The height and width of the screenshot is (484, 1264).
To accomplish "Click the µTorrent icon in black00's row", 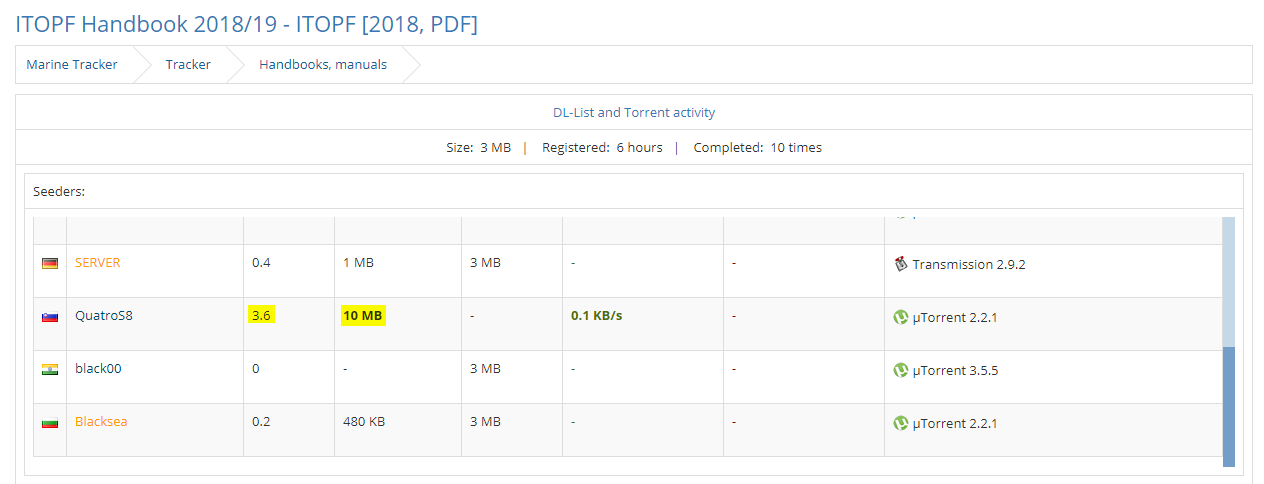I will pos(900,370).
